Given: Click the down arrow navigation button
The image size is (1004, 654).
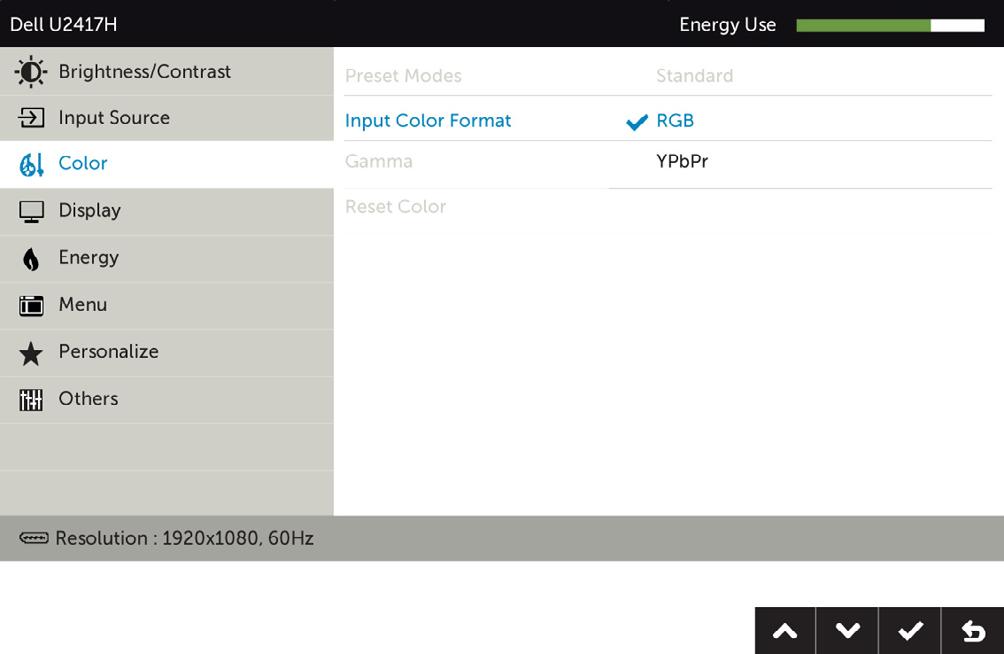Looking at the screenshot, I should tap(847, 631).
